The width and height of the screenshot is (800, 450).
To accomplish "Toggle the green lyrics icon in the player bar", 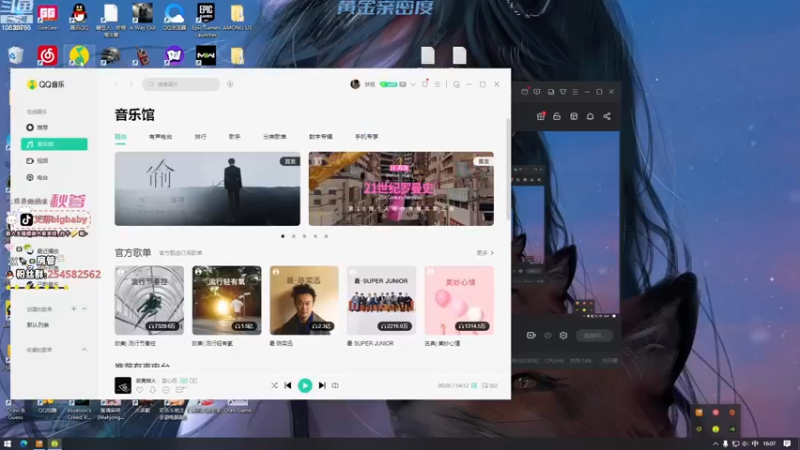I will point(474,385).
